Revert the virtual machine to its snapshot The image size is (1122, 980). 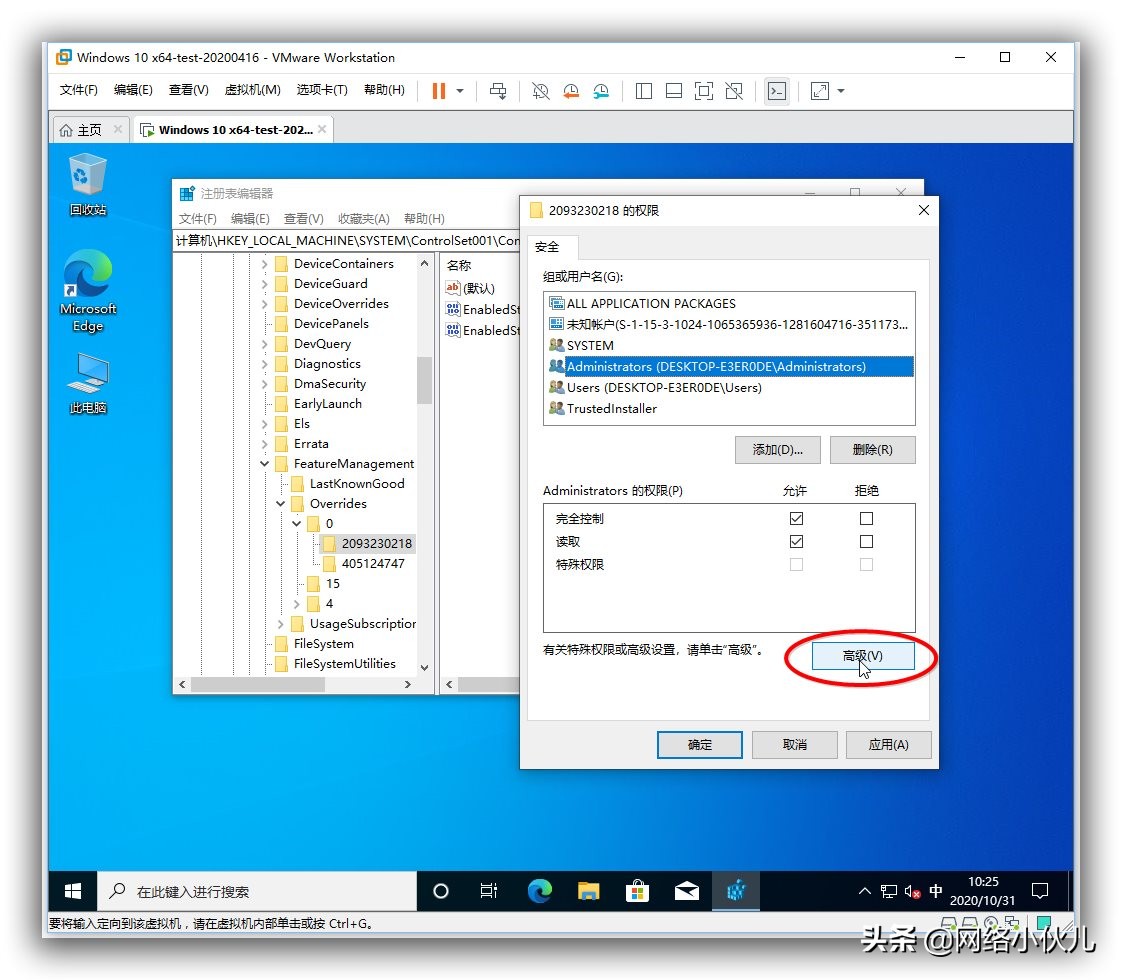tap(570, 91)
